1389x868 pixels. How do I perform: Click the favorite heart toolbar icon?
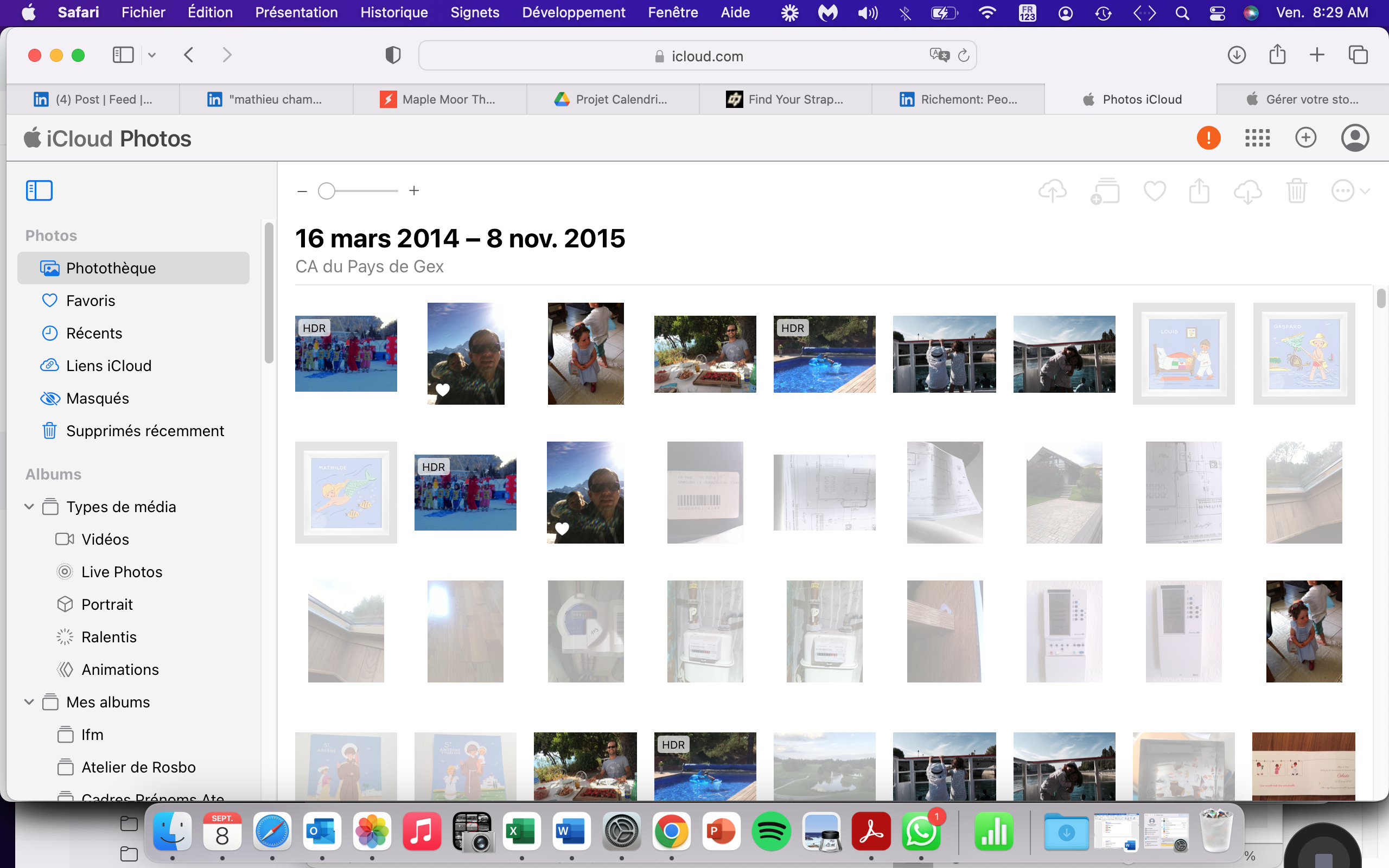tap(1154, 191)
